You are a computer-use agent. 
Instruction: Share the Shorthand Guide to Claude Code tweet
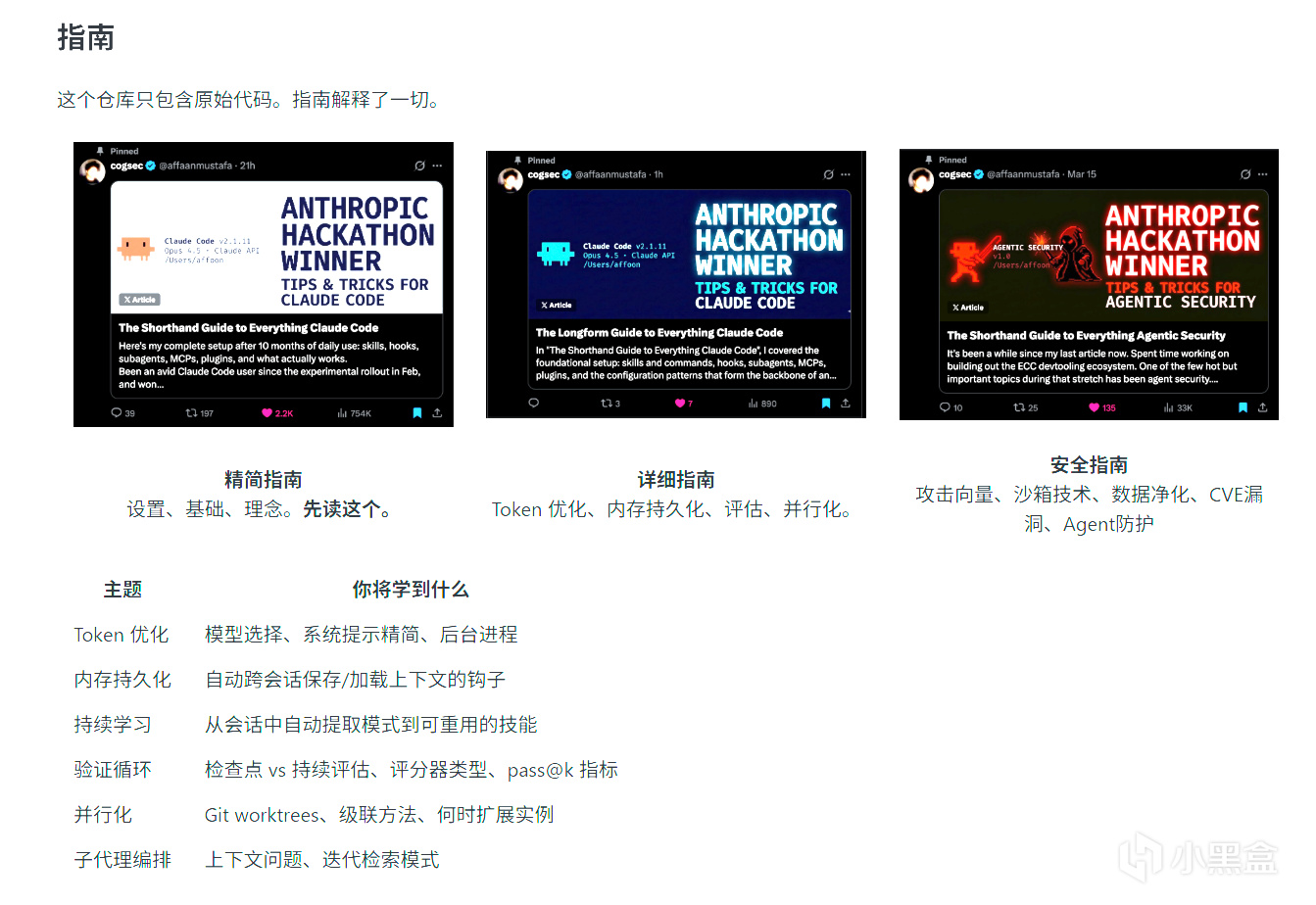(x=437, y=413)
